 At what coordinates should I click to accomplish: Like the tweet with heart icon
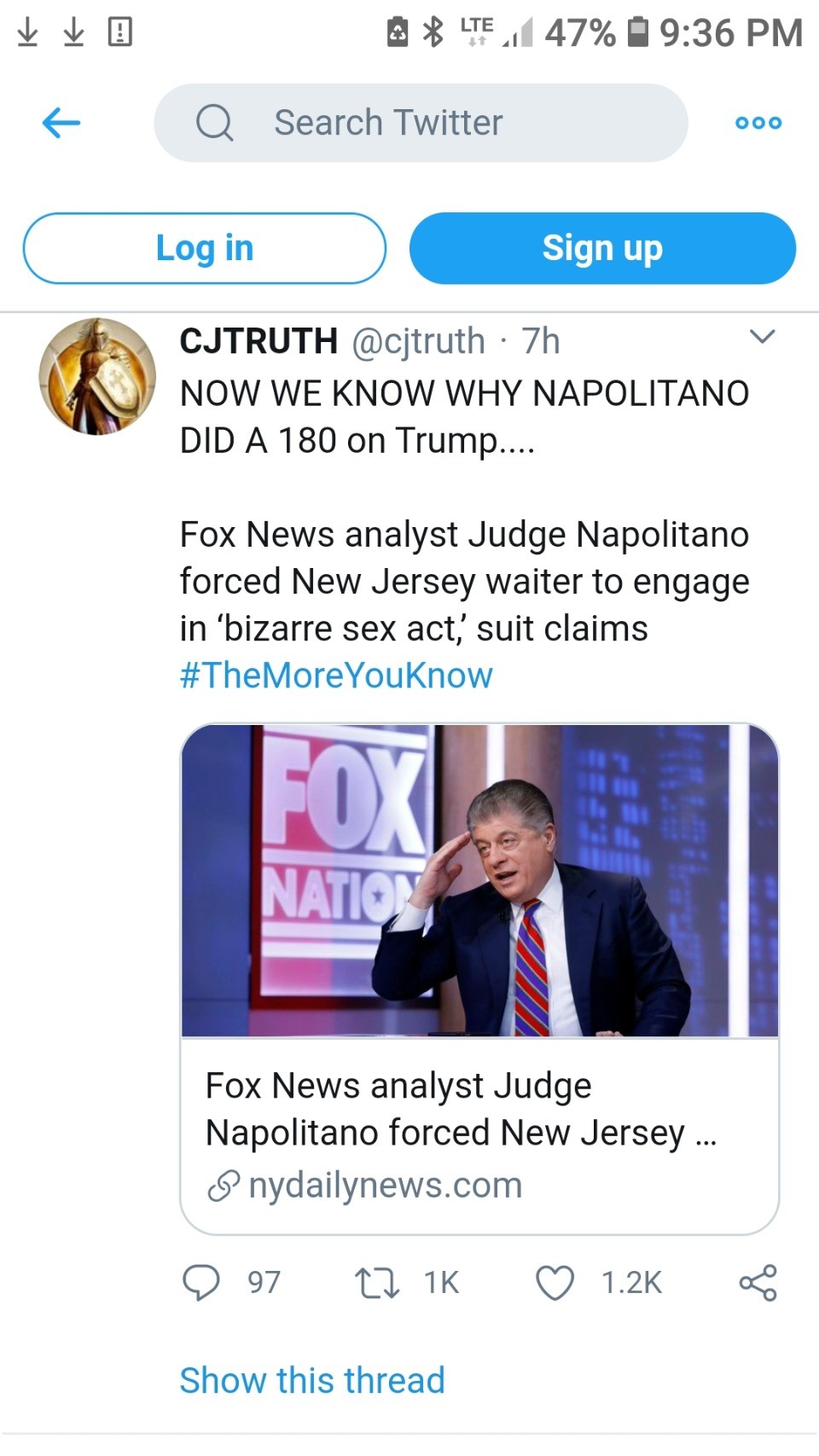coord(555,1282)
